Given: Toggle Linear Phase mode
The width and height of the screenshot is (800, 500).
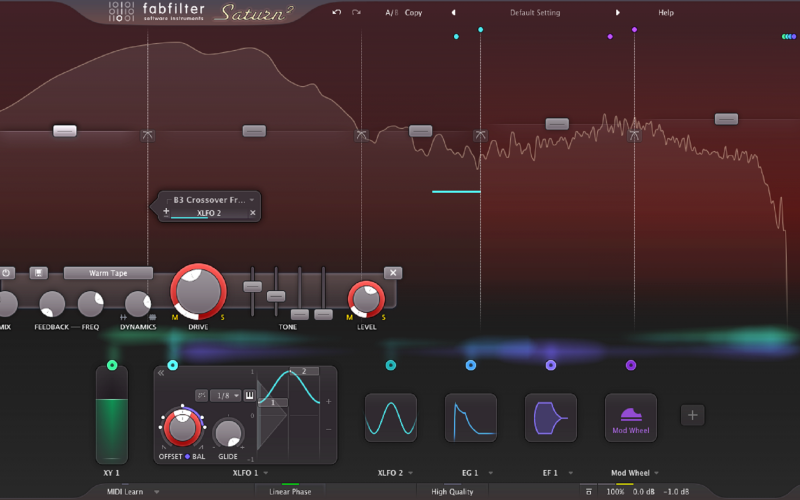Looking at the screenshot, I should 290,491.
